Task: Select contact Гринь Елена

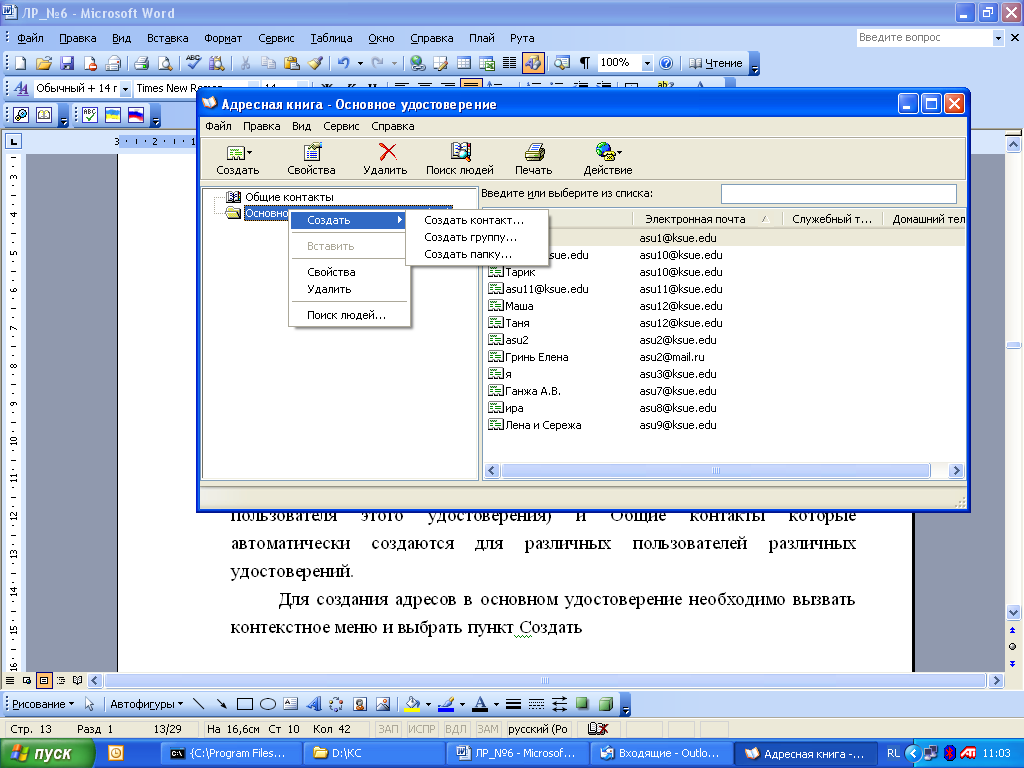Action: click(x=536, y=357)
